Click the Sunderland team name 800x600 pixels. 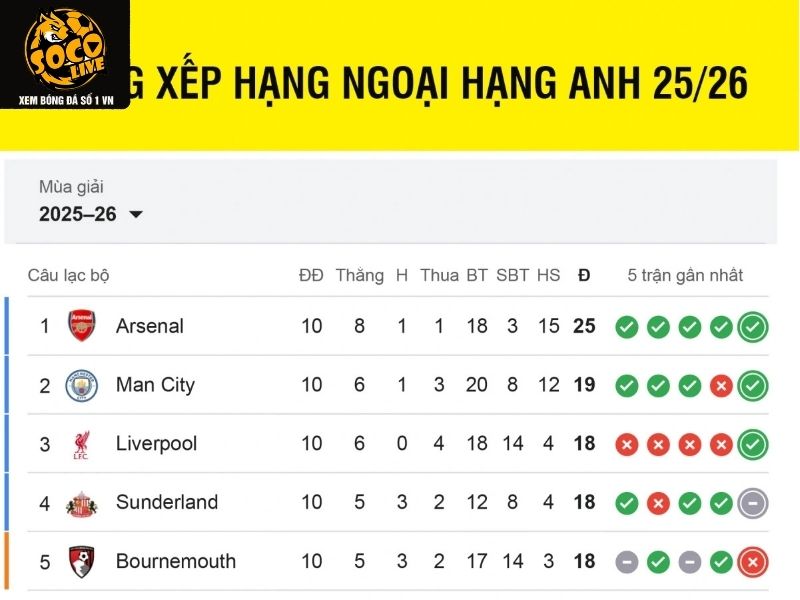(167, 503)
